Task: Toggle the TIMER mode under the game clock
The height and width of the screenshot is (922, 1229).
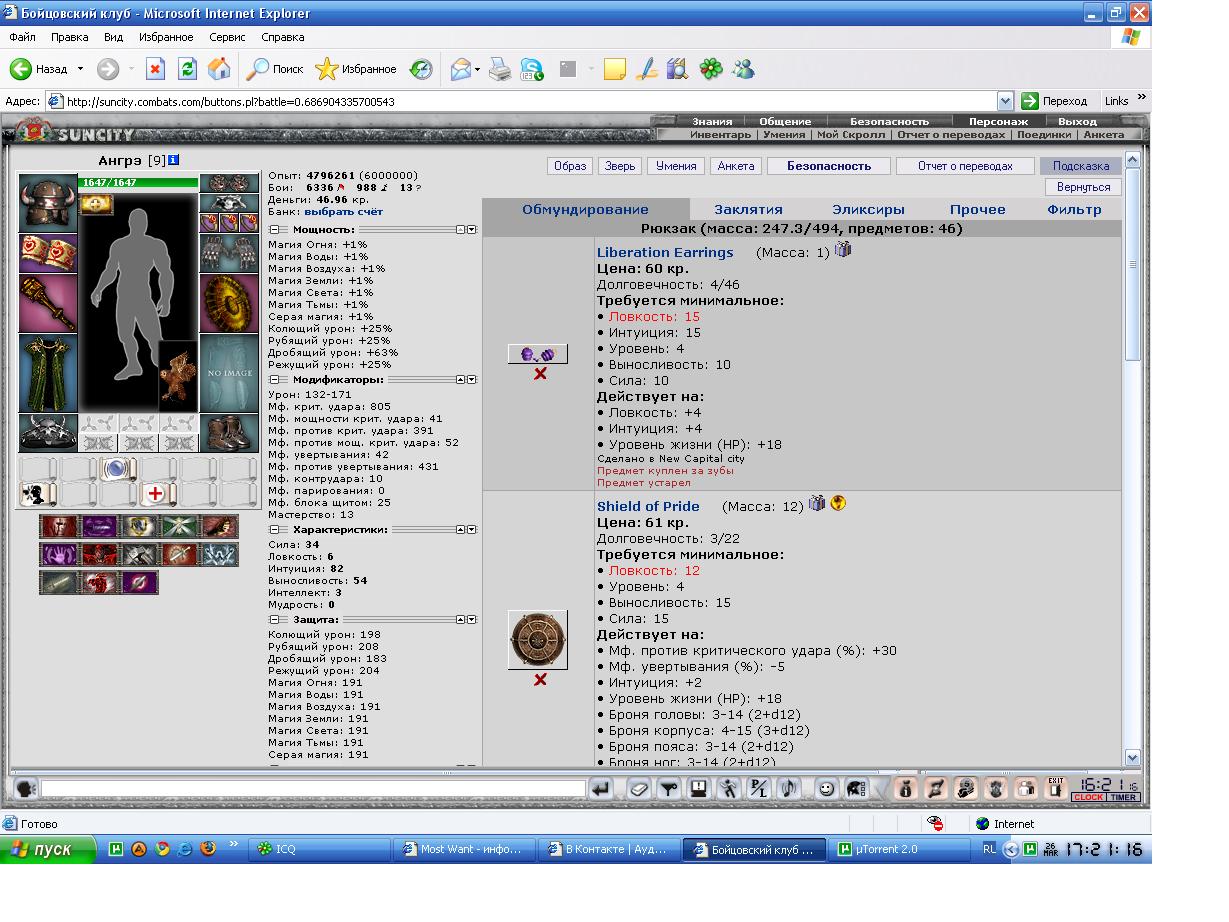Action: (1123, 798)
